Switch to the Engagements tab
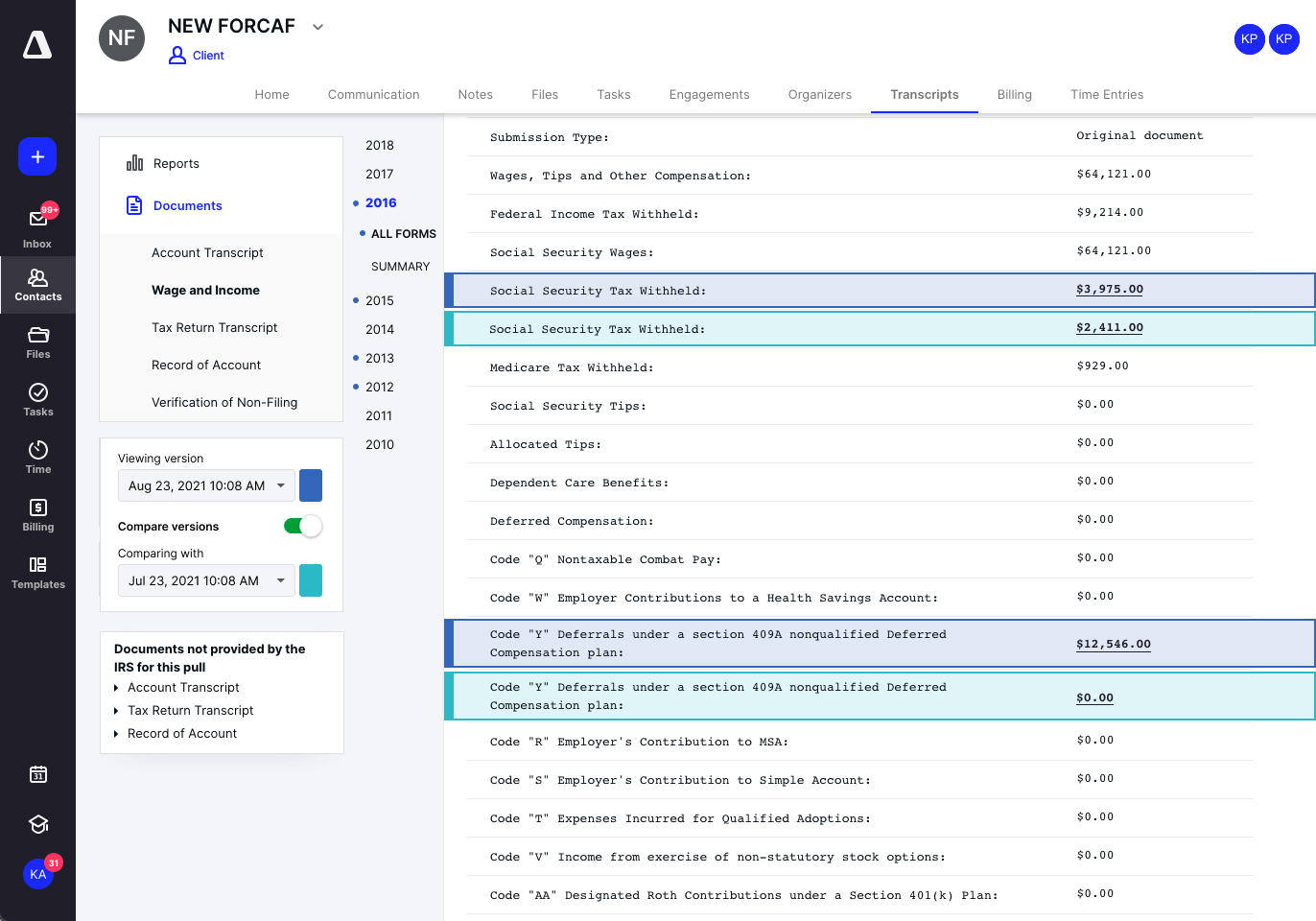This screenshot has height=921, width=1316. (x=709, y=94)
